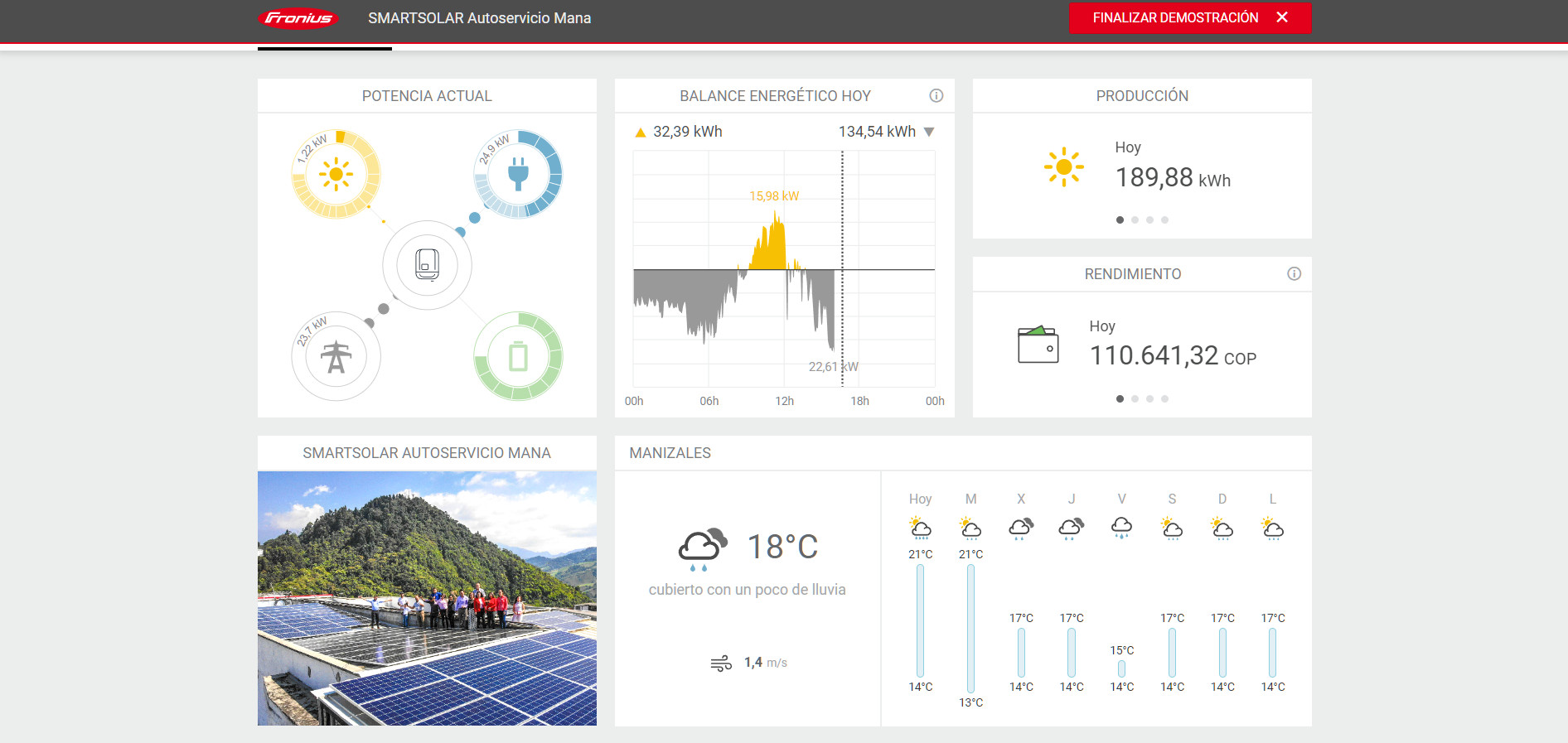
Task: Click the wallet icon in Rendimiento
Action: pyautogui.click(x=1038, y=345)
